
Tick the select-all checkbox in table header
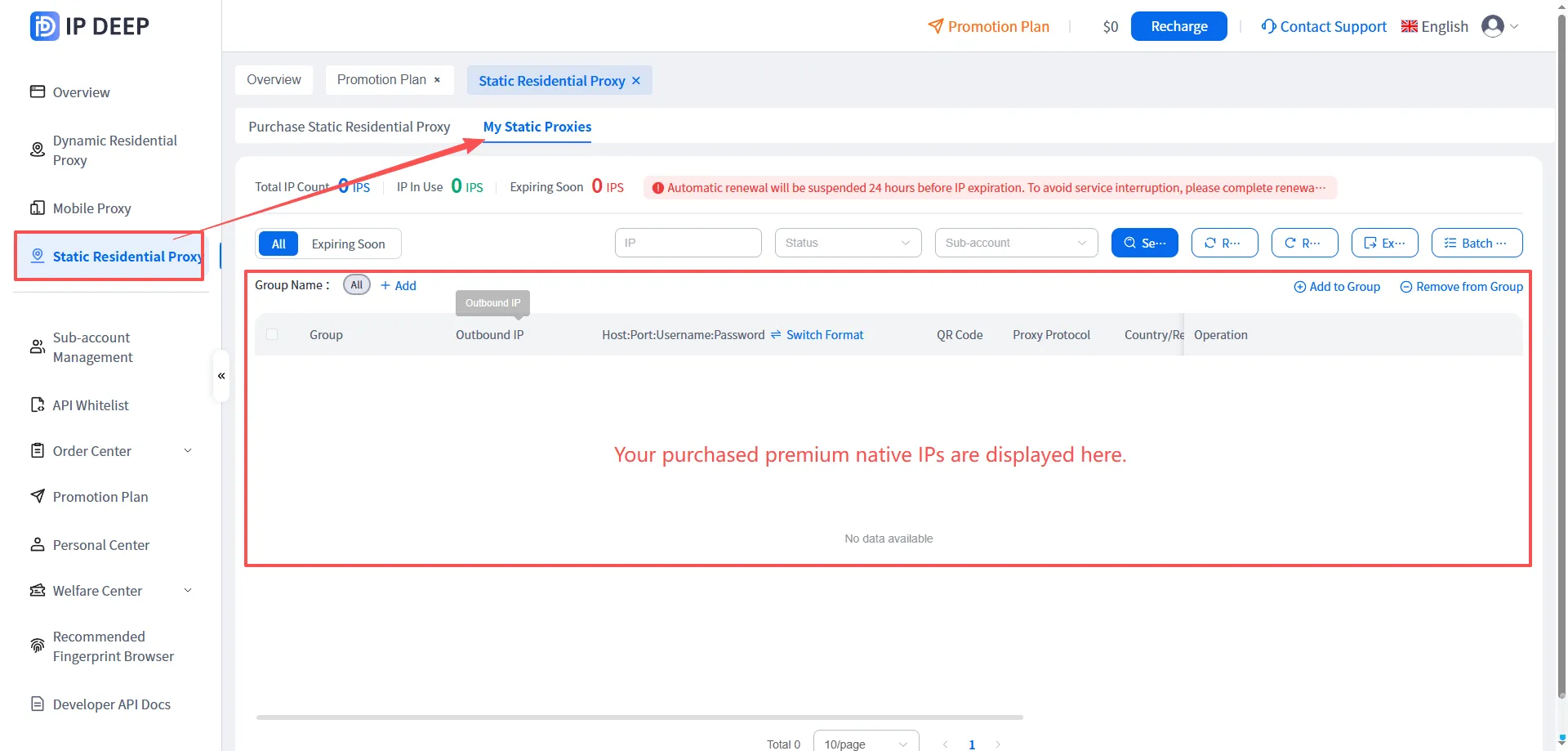272,334
